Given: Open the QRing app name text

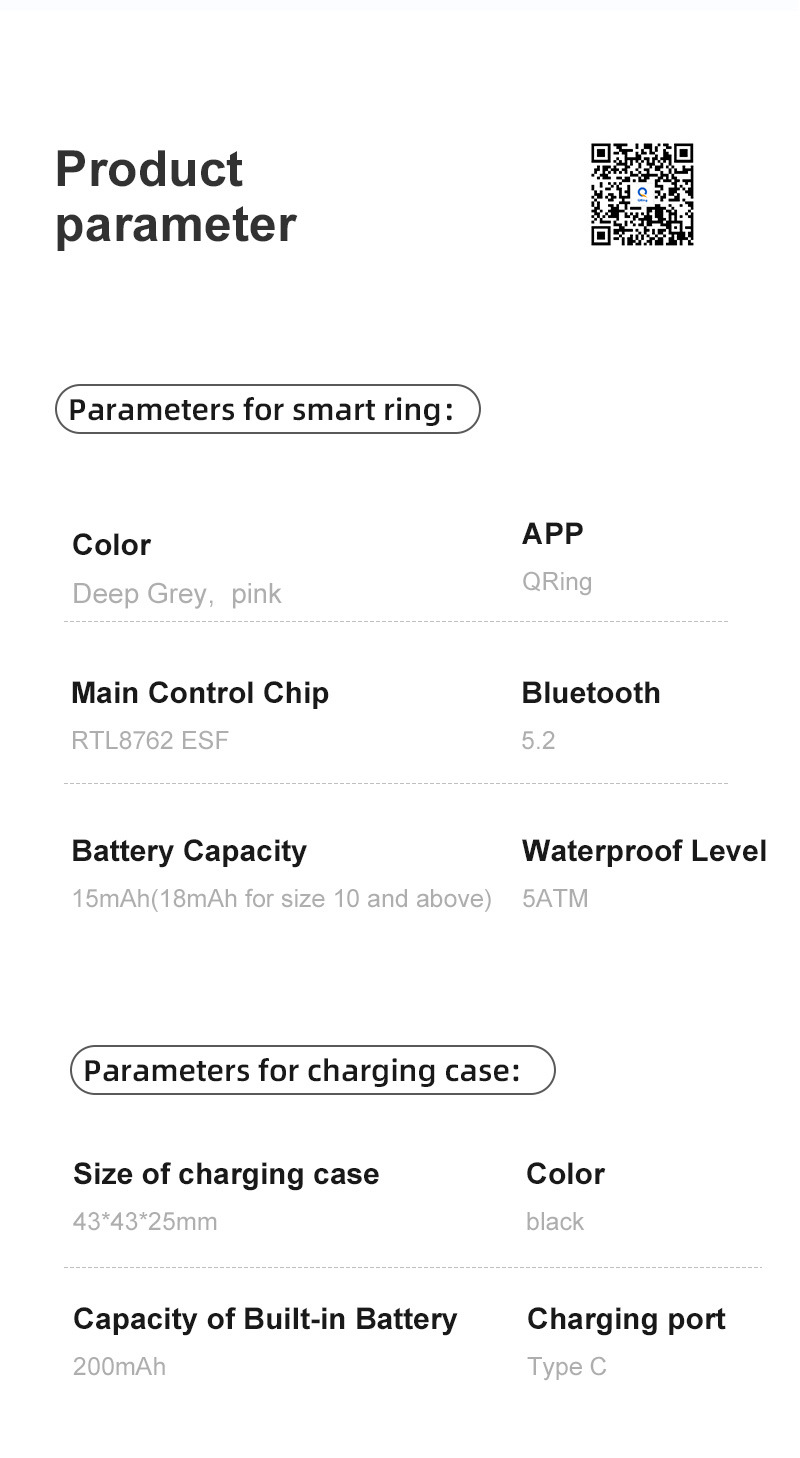Looking at the screenshot, I should (557, 582).
